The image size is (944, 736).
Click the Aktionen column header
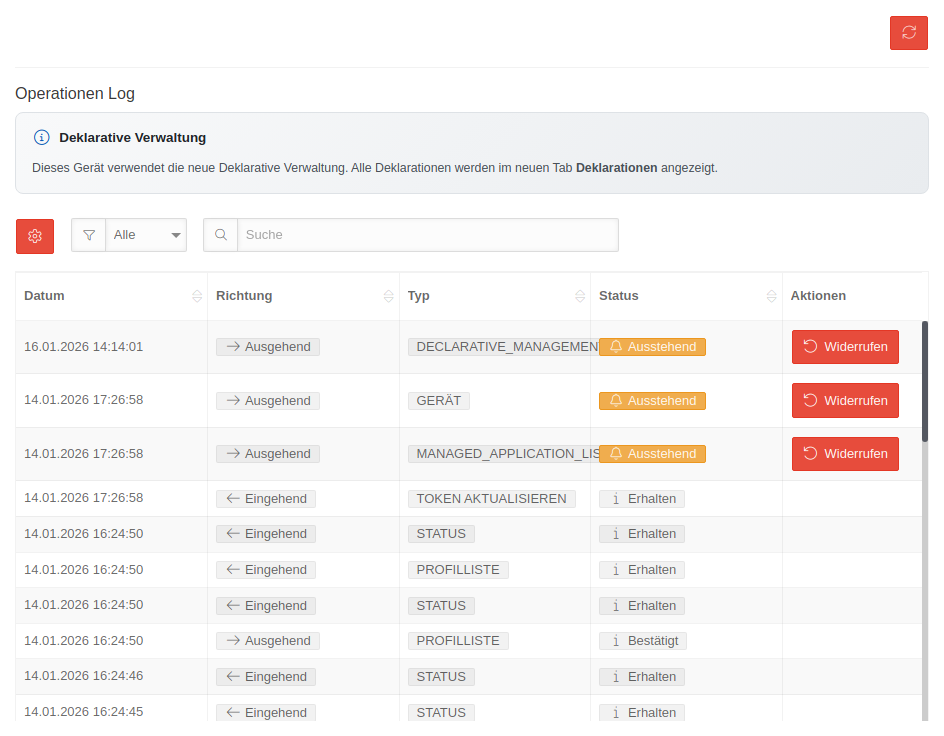pyautogui.click(x=818, y=296)
